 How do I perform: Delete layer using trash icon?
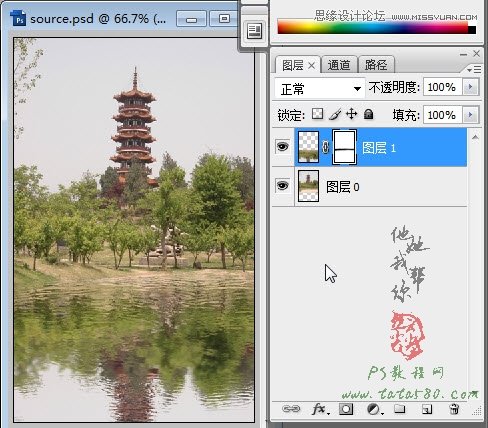tap(454, 409)
